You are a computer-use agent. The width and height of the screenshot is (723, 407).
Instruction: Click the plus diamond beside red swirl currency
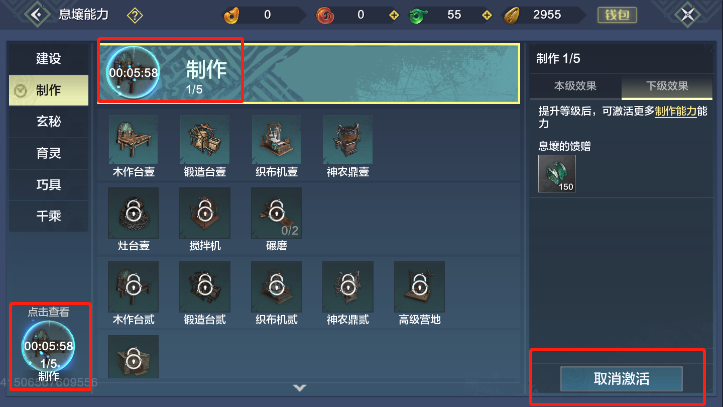[x=394, y=16]
